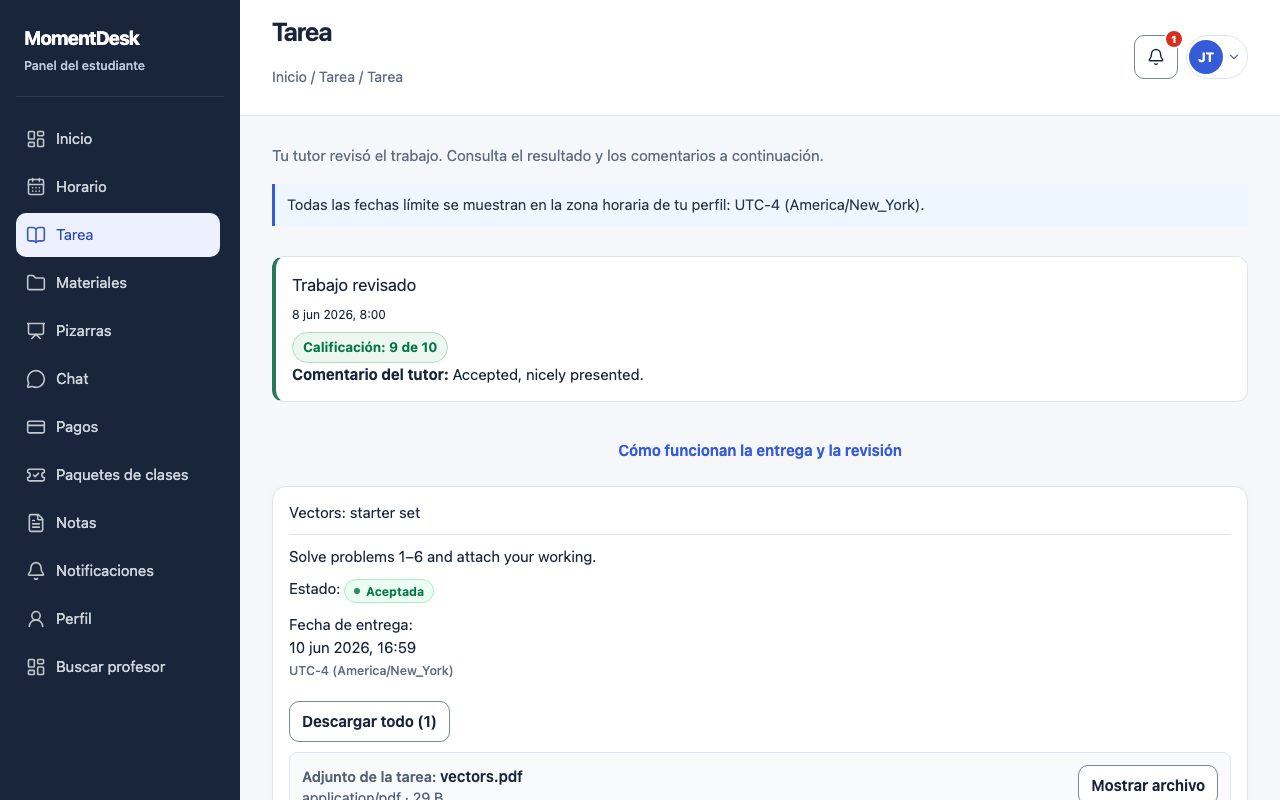
Task: Click the review date 8 jun 2026, 8:00
Action: pos(339,315)
